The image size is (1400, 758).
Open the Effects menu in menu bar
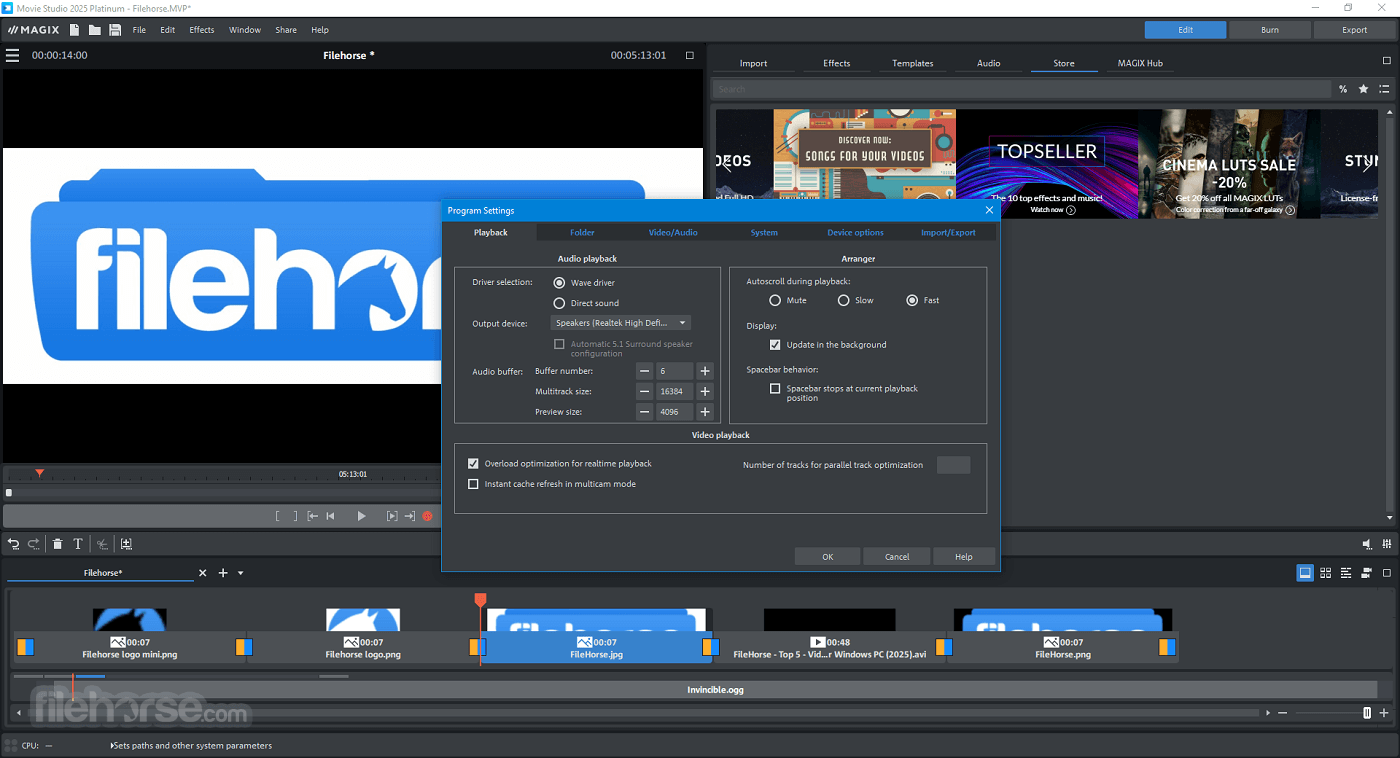point(202,30)
